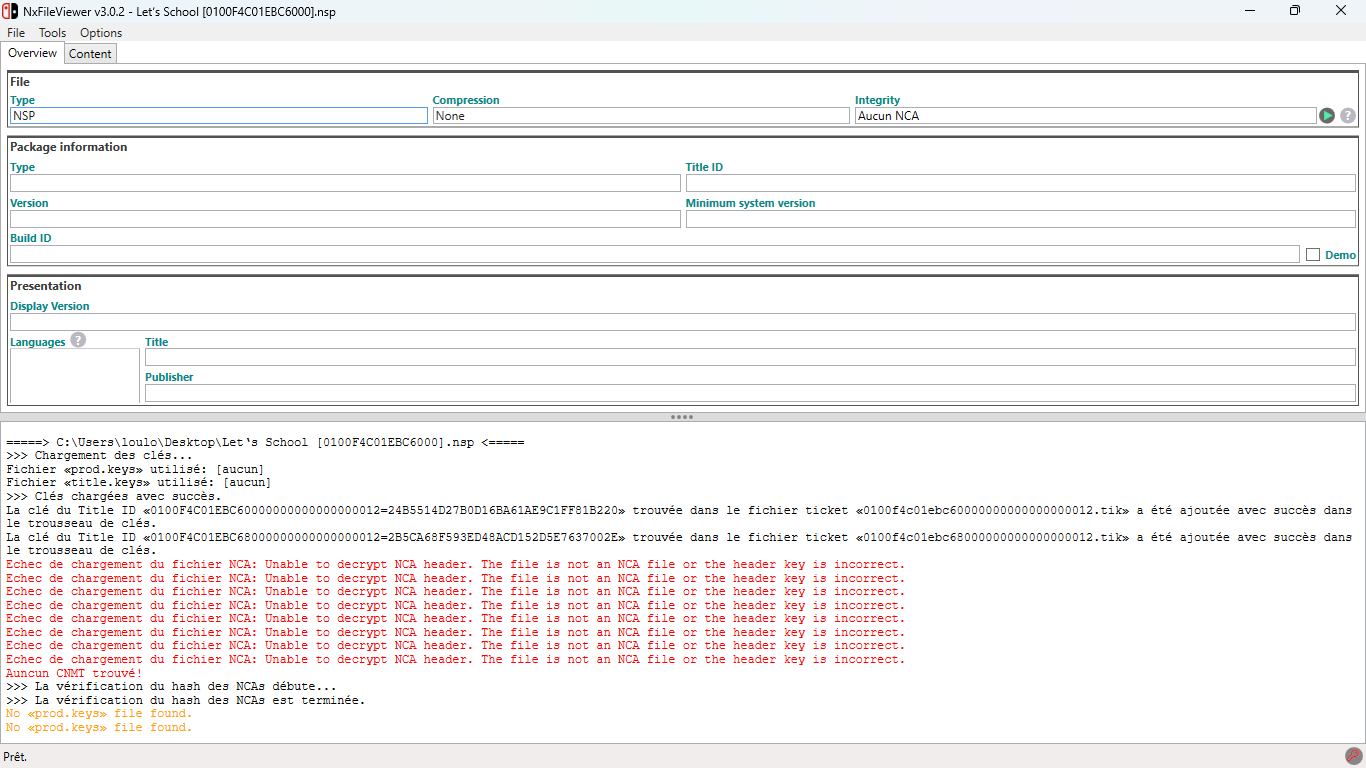The height and width of the screenshot is (768, 1366).
Task: Click the Display Version field
Action: 683,322
